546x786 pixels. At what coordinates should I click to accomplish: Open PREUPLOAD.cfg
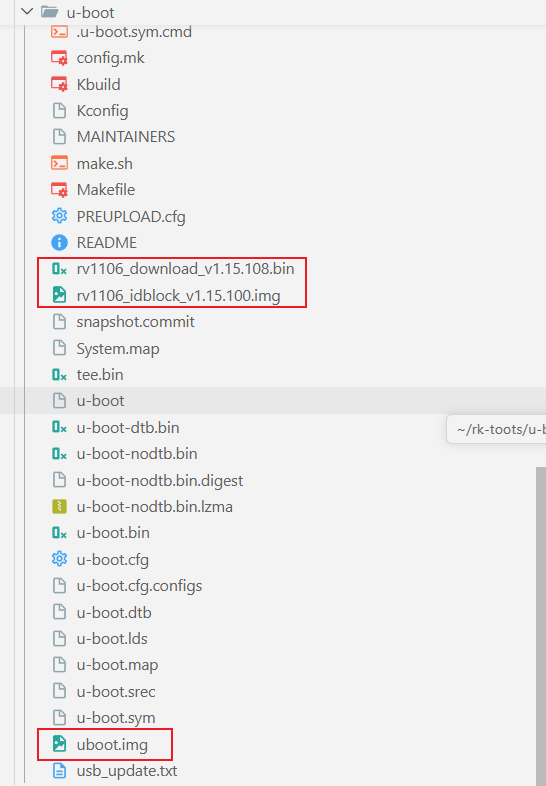pyautogui.click(x=131, y=217)
